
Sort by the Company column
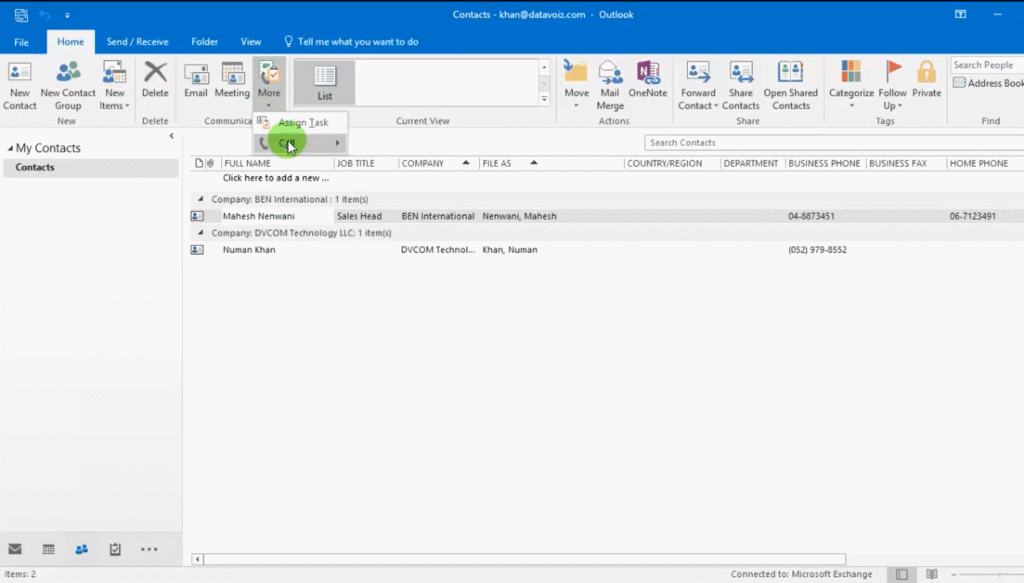point(438,163)
